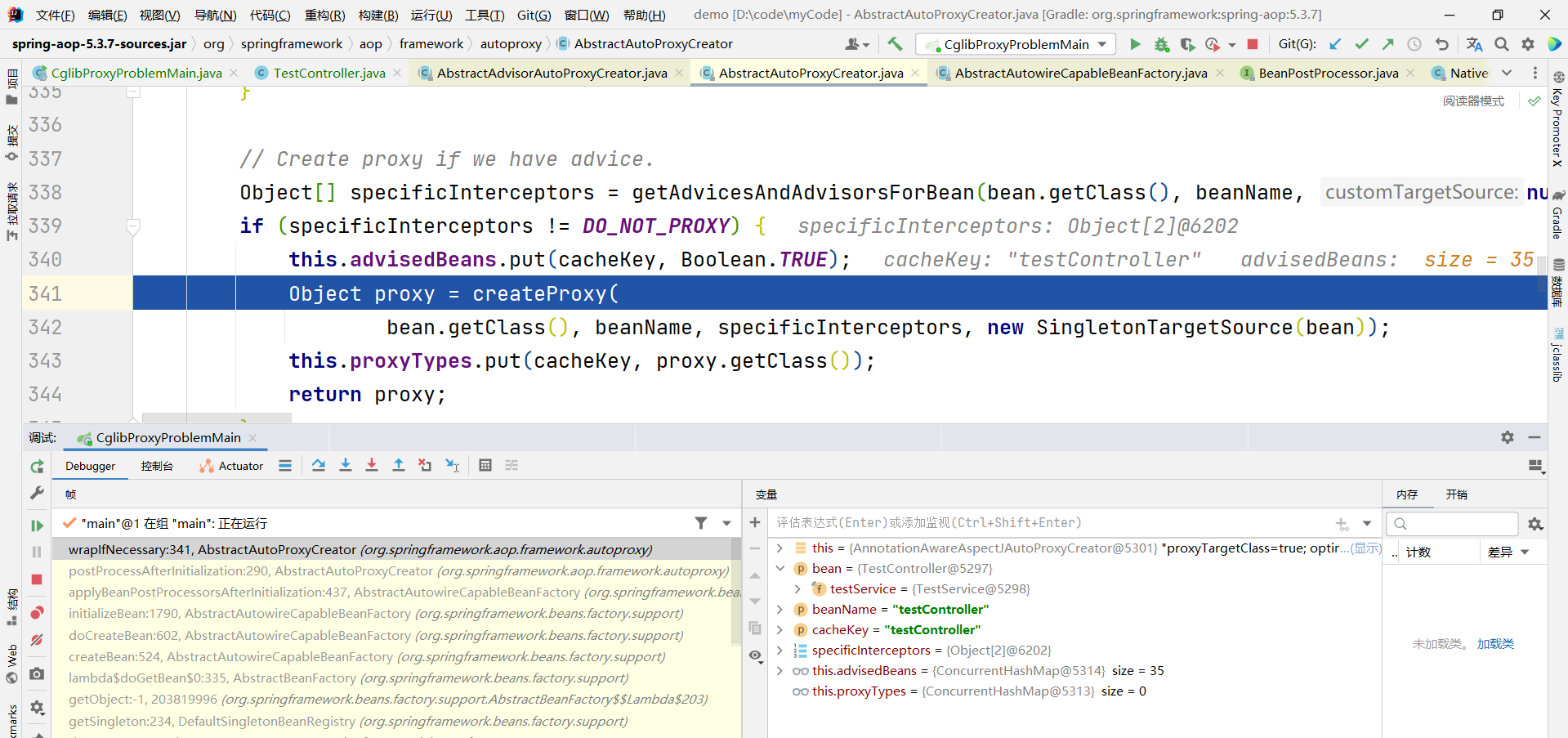
Task: Open IDE settings gear in top toolbar
Action: [1528, 44]
